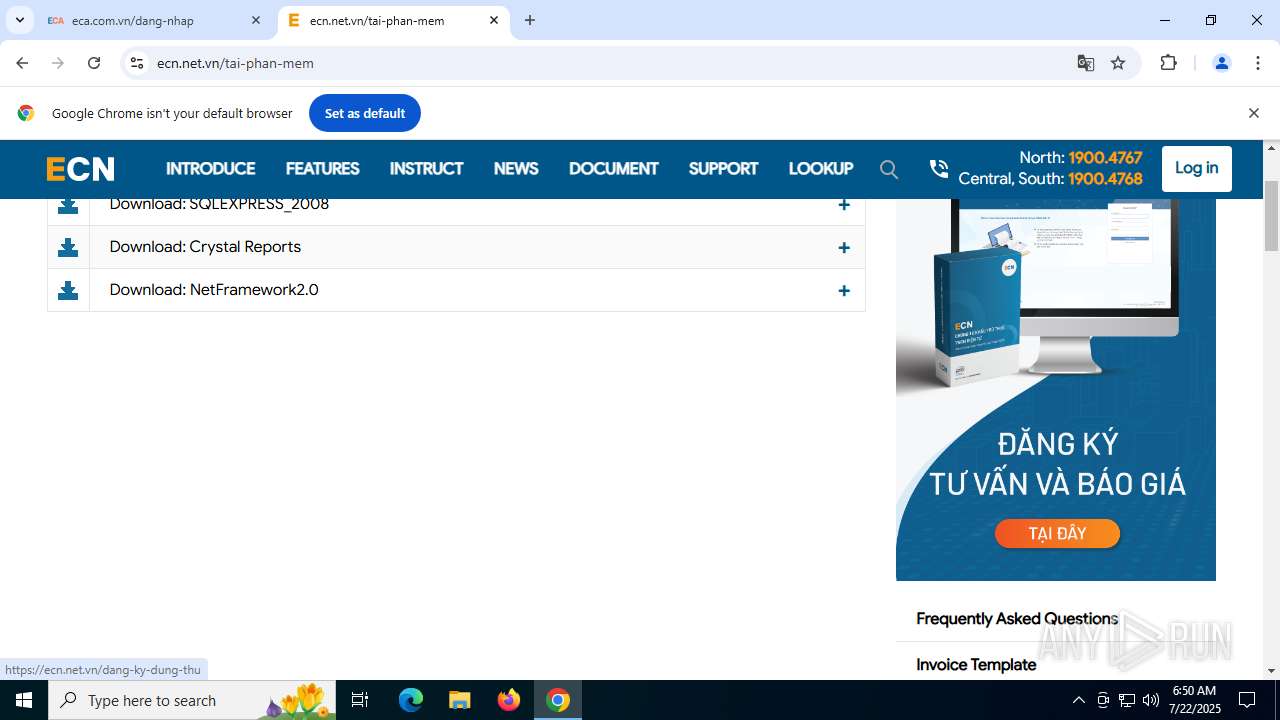Click download icon beside Crystal Reports

click(x=68, y=247)
